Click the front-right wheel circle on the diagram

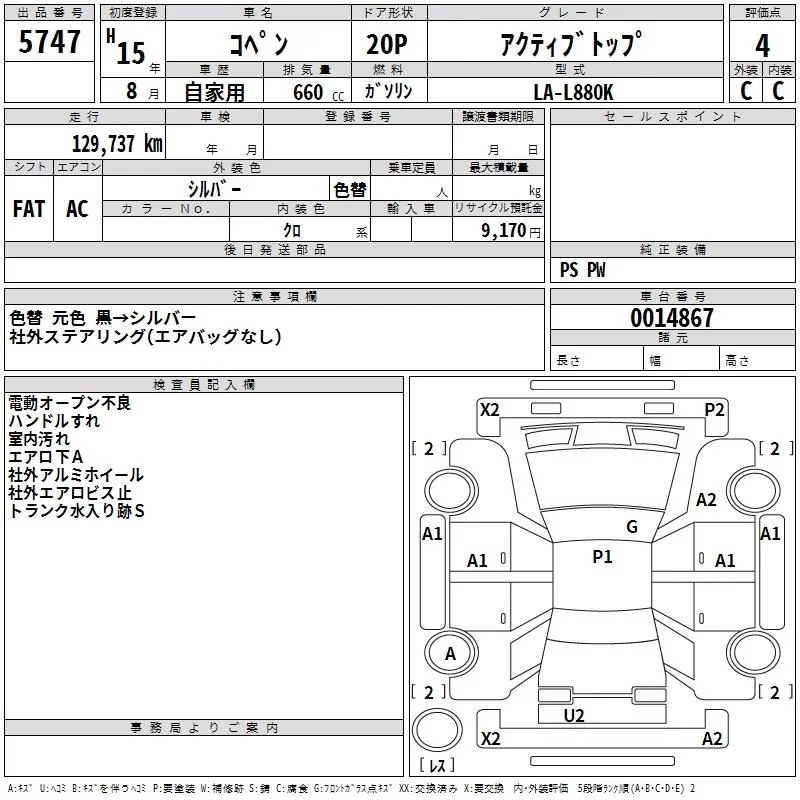(x=753, y=488)
